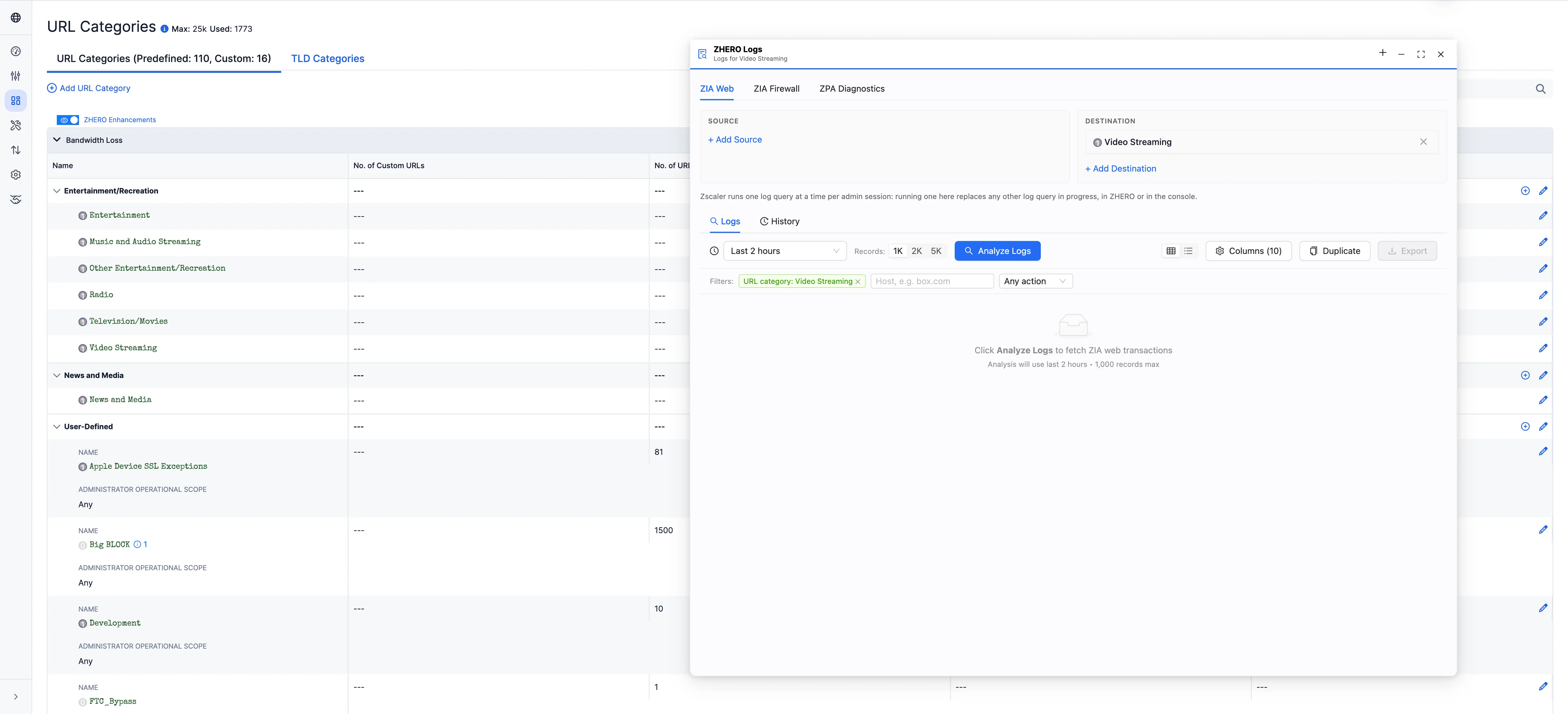
Task: Select 2K records option
Action: tap(917, 251)
